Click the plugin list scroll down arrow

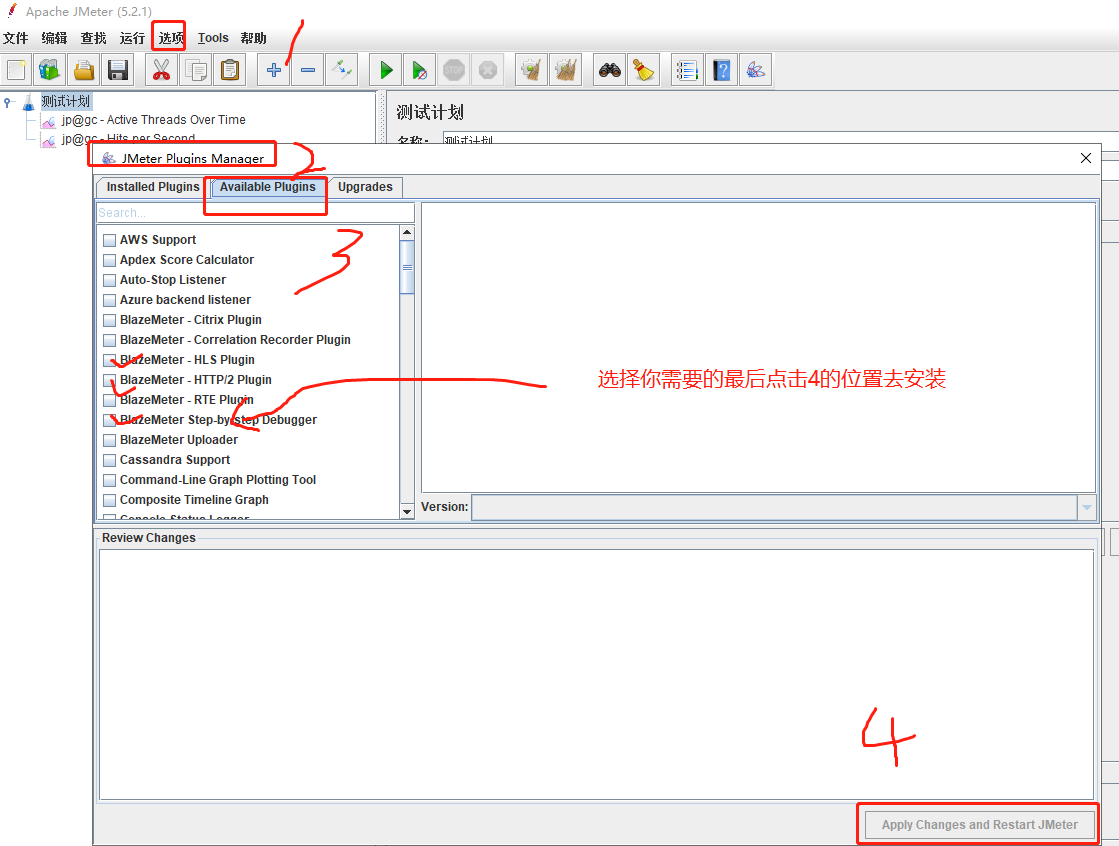pos(407,512)
